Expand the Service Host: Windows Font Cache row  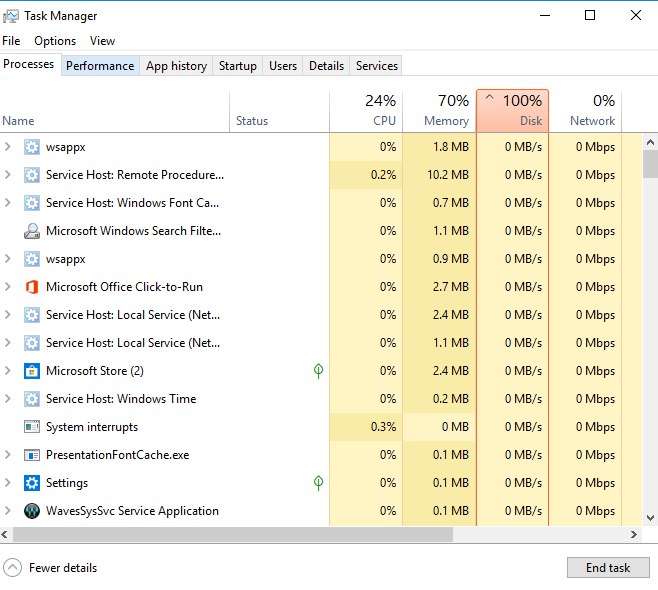8,203
